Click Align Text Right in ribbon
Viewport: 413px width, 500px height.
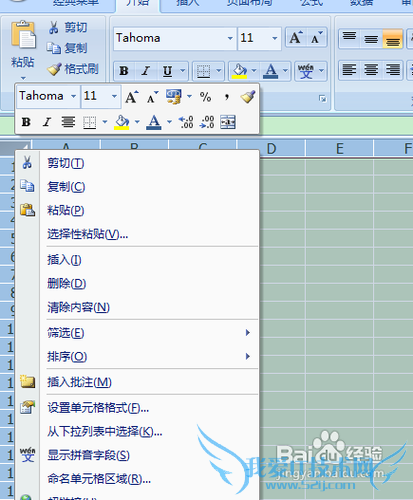(393, 70)
